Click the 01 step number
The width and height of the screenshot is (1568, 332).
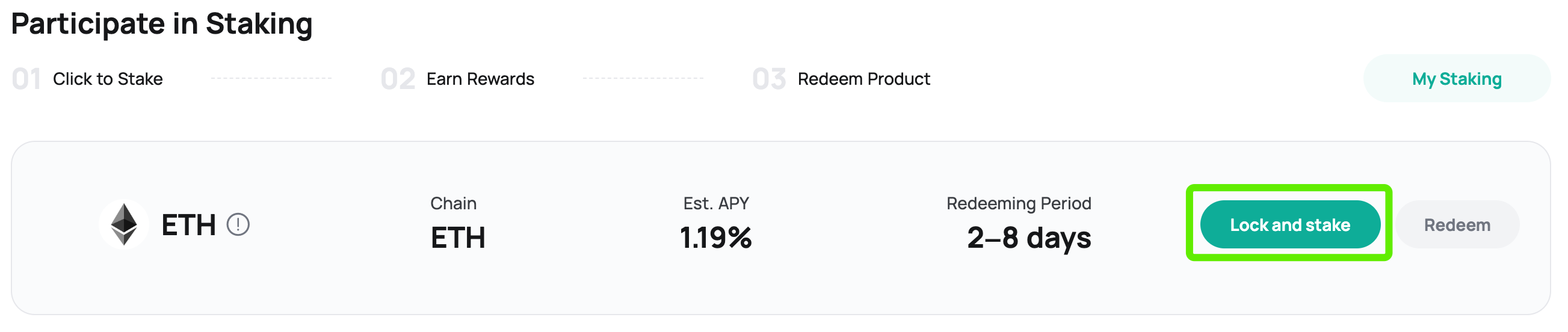[x=26, y=79]
